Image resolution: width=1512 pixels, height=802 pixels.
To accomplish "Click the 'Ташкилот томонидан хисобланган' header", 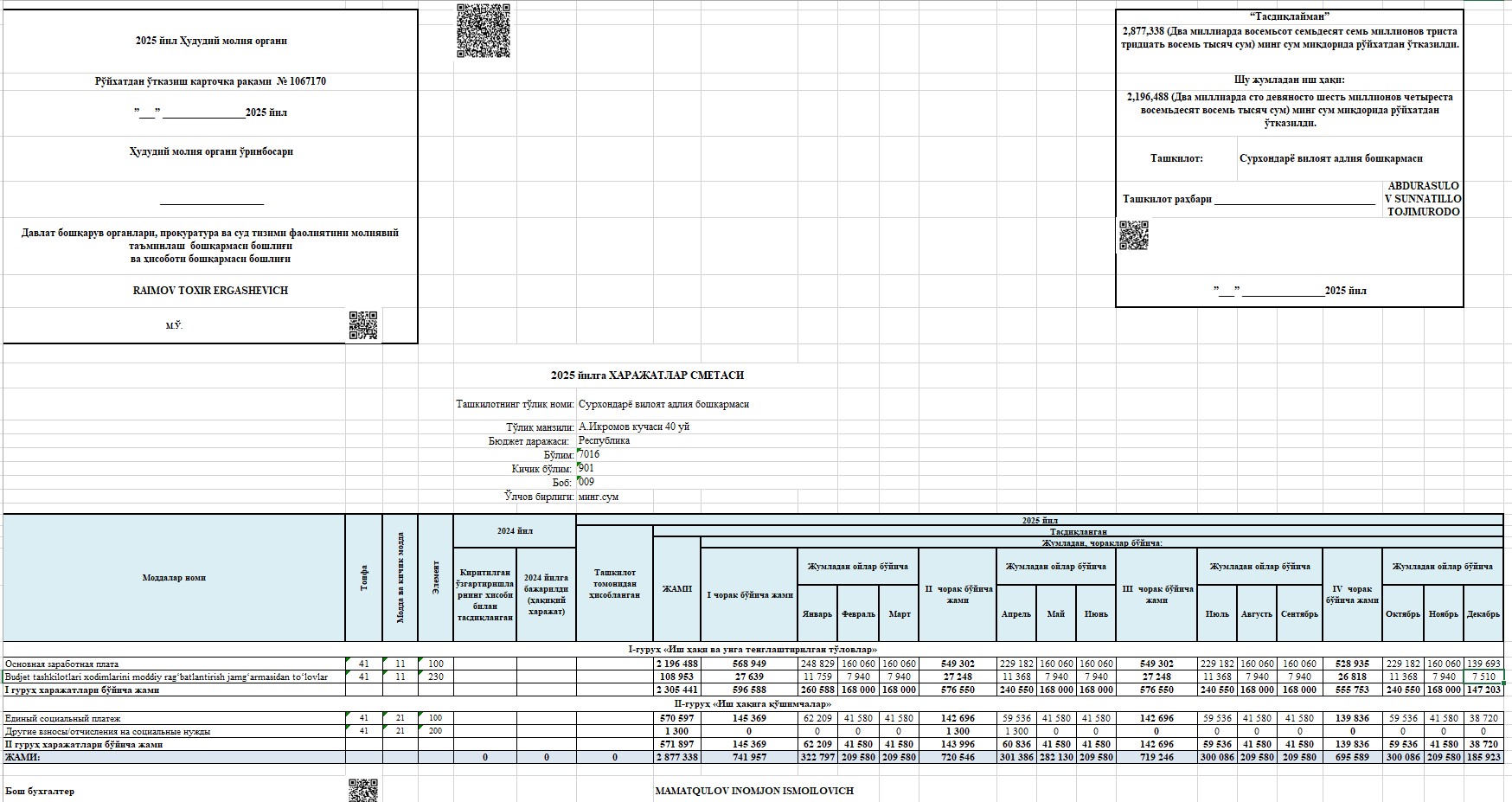I will 615,583.
